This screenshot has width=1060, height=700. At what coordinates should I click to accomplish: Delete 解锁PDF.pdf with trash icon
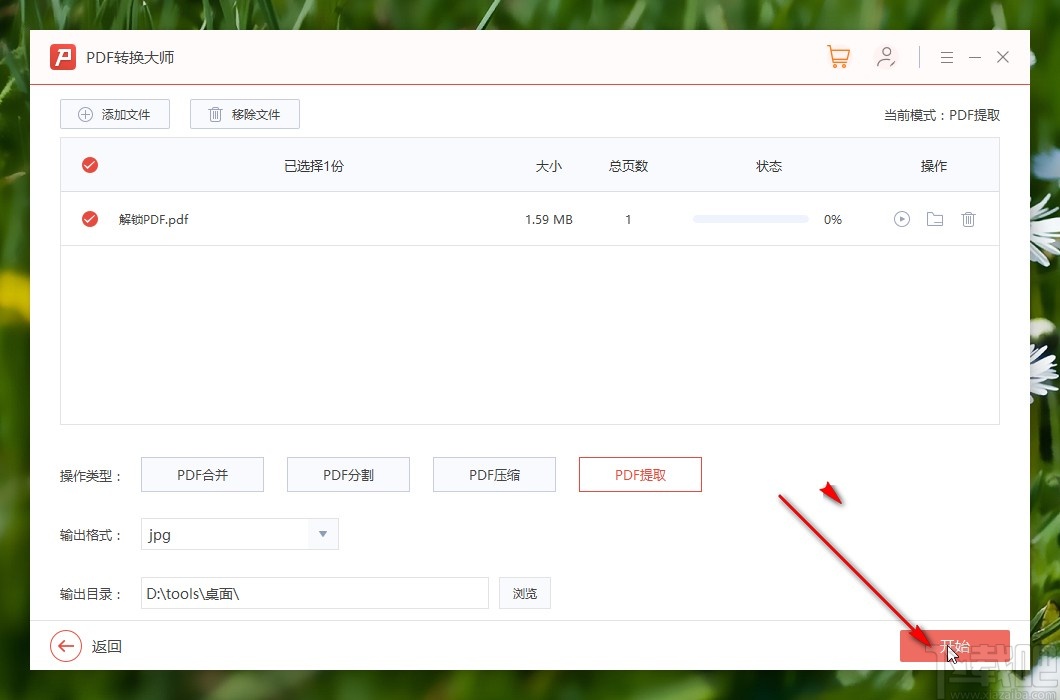click(967, 219)
